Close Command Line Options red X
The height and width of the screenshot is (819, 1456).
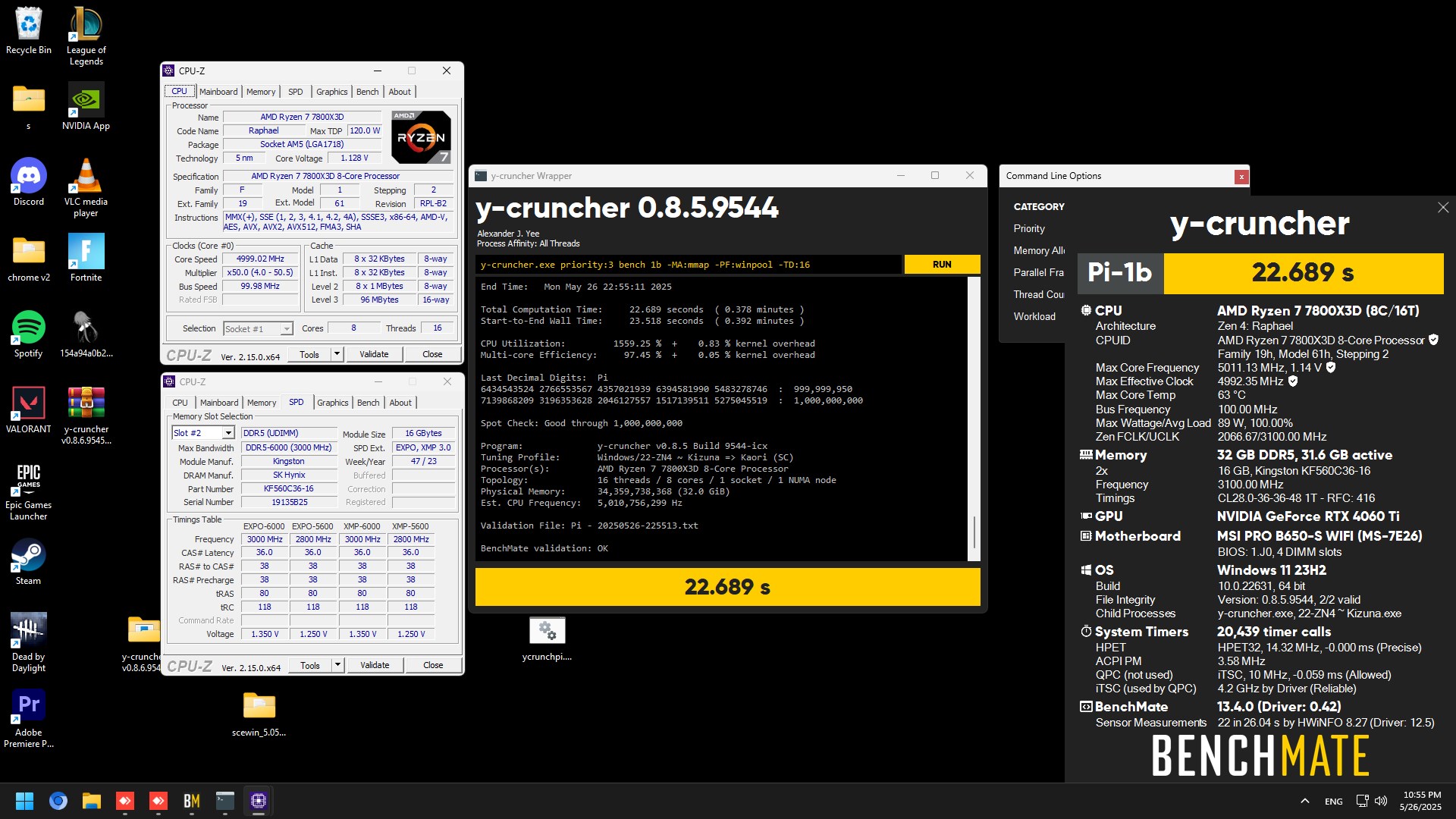tap(1241, 177)
